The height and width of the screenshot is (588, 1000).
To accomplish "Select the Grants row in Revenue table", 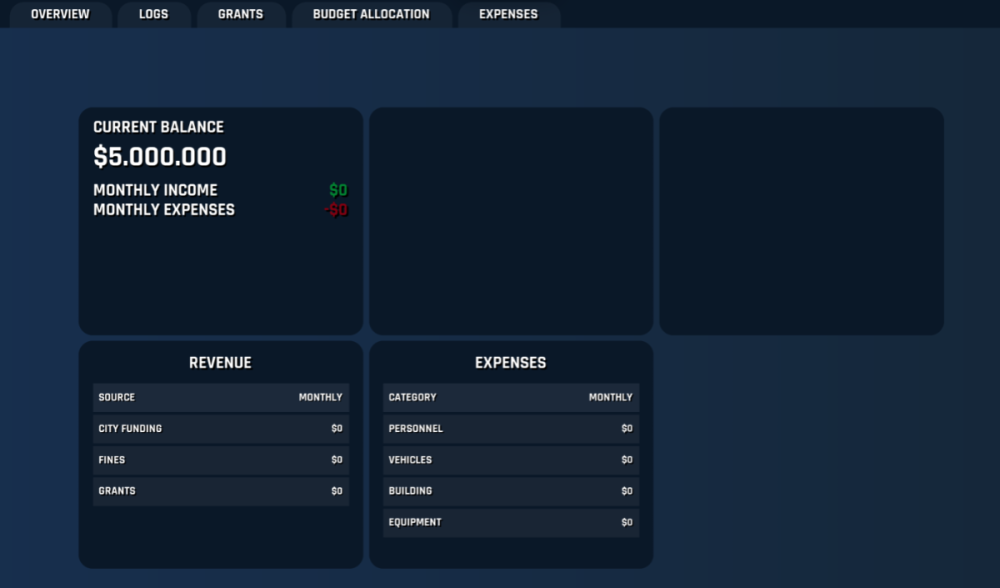I will point(220,491).
